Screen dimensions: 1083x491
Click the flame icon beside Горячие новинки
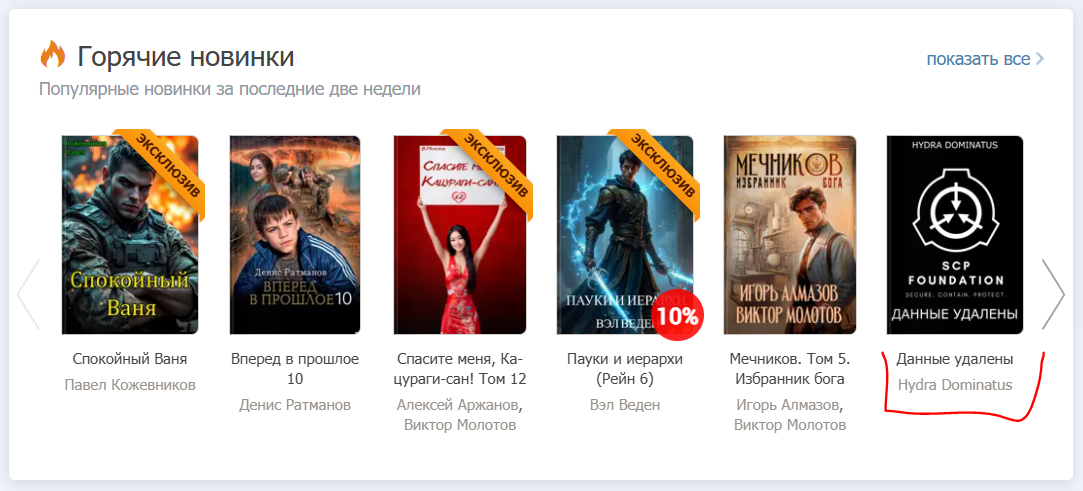(x=52, y=55)
